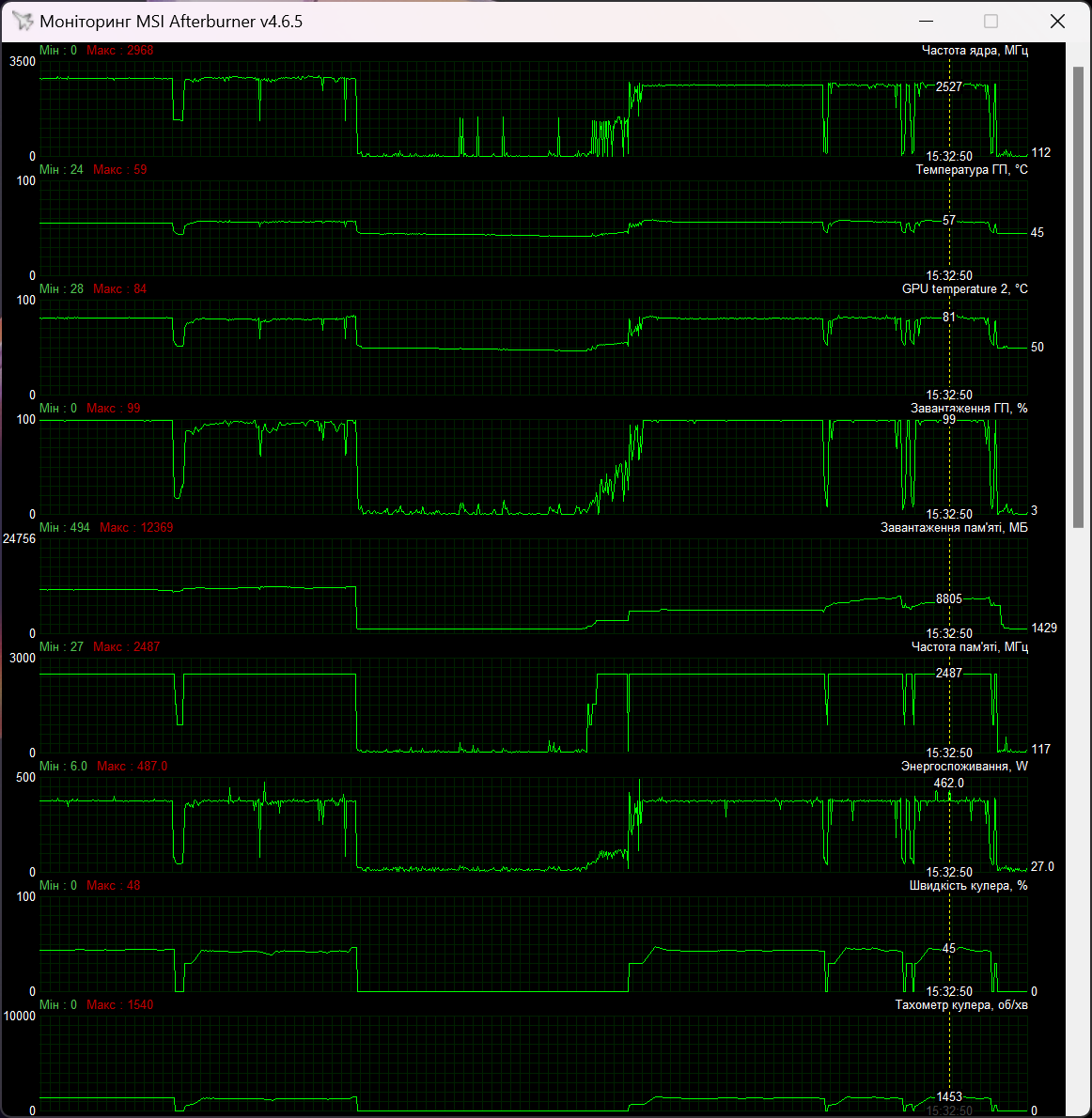Click current value 27.0 beside power graph
The image size is (1092, 1118).
pos(1042,867)
